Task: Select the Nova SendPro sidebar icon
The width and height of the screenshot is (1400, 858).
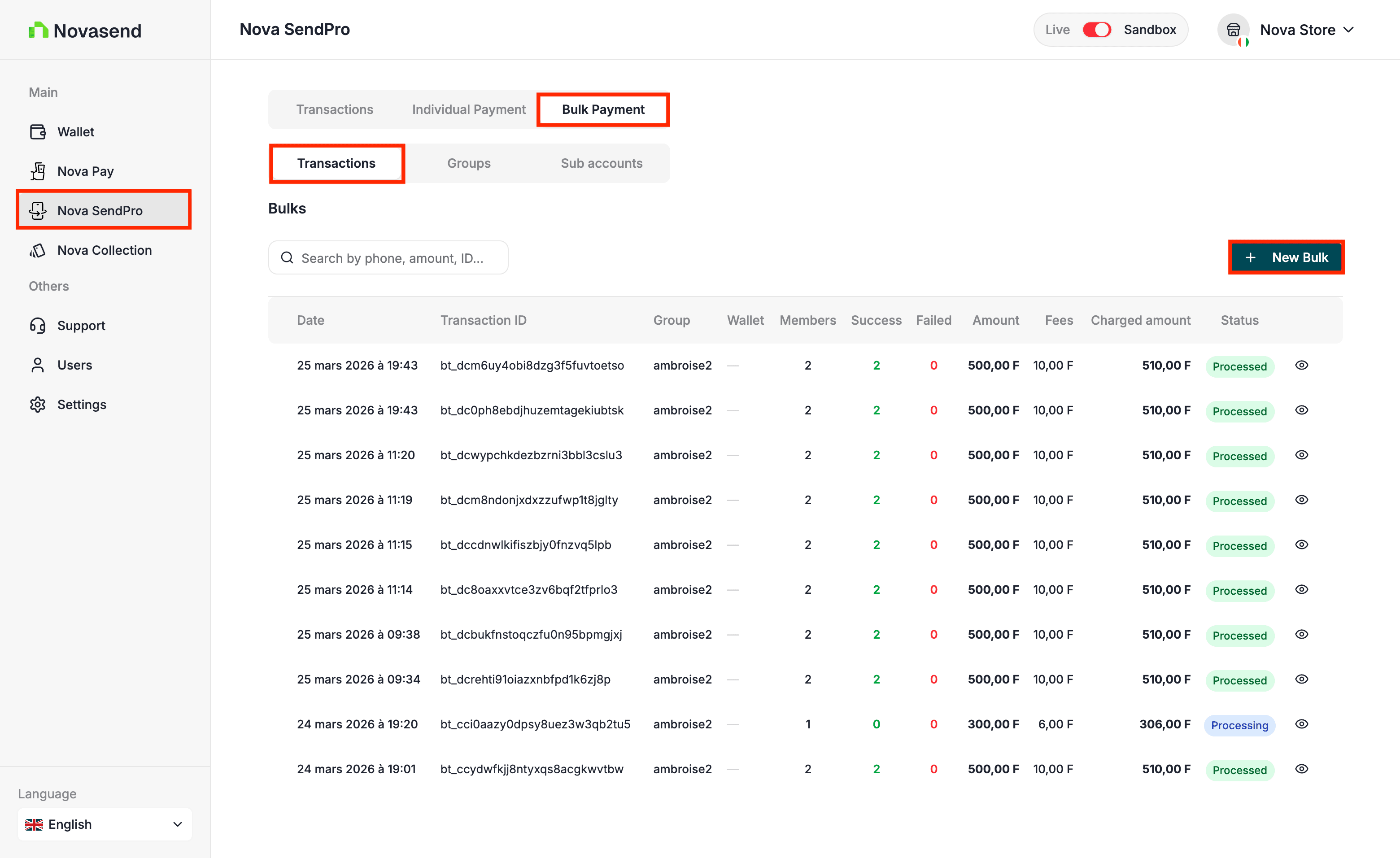Action: [38, 210]
